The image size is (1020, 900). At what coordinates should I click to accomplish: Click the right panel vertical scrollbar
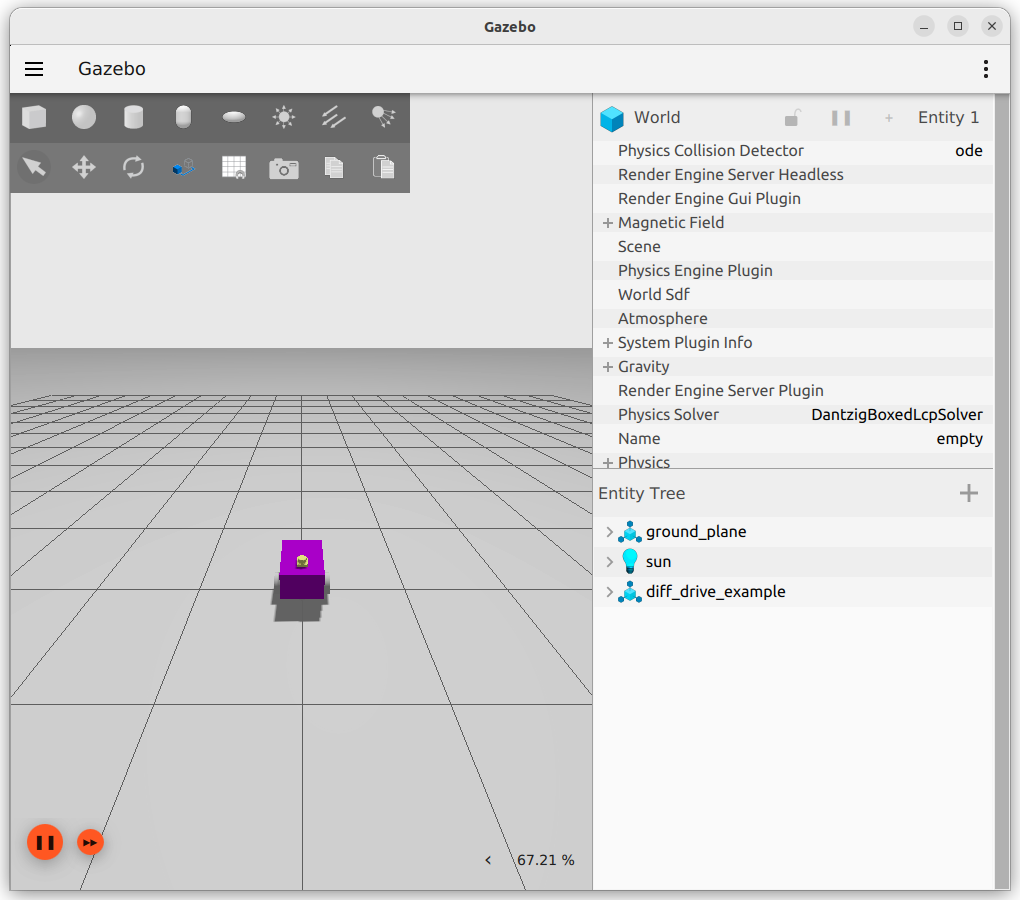tap(1002, 492)
